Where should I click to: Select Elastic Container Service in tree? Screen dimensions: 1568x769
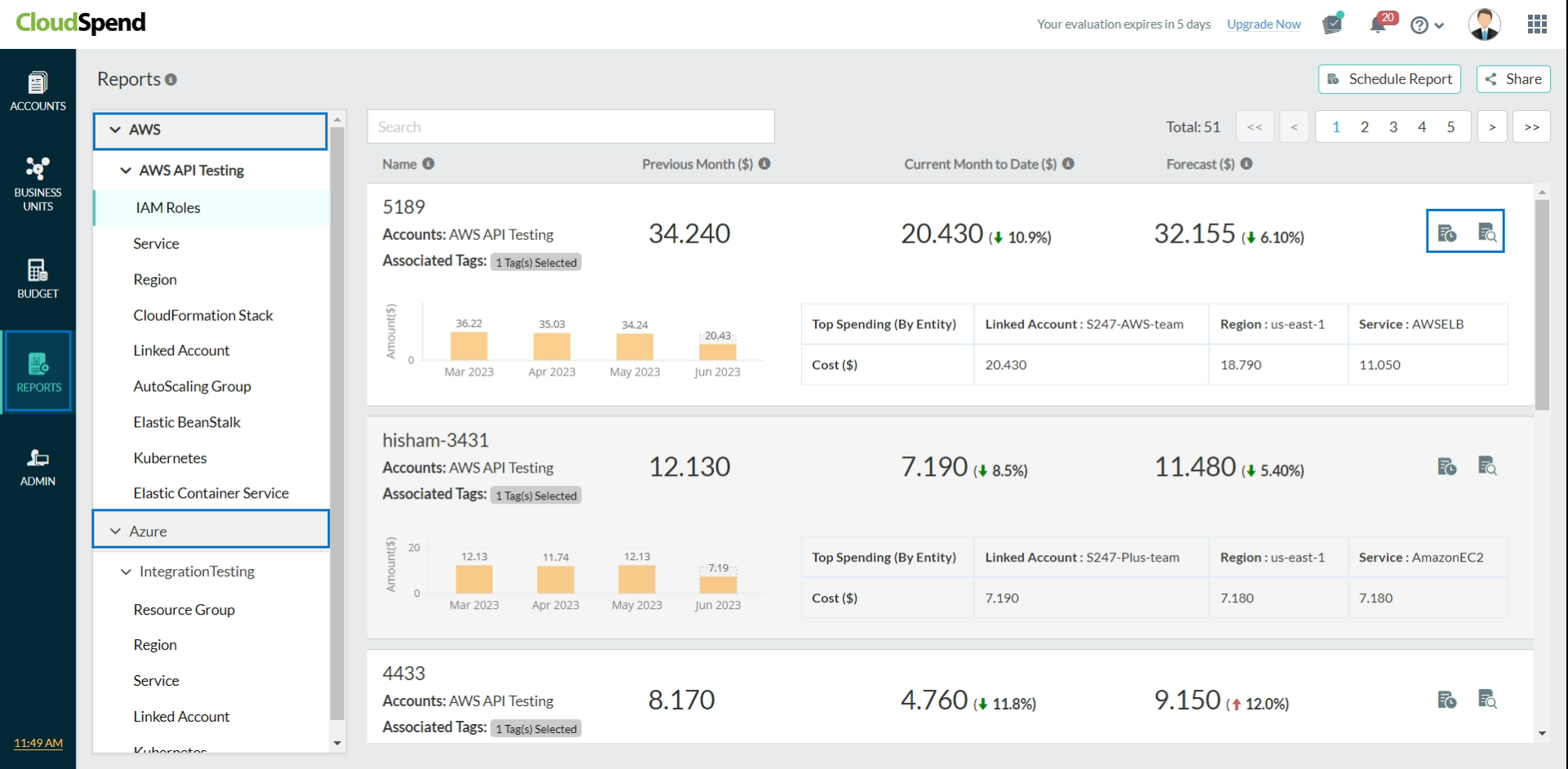pyautogui.click(x=211, y=493)
